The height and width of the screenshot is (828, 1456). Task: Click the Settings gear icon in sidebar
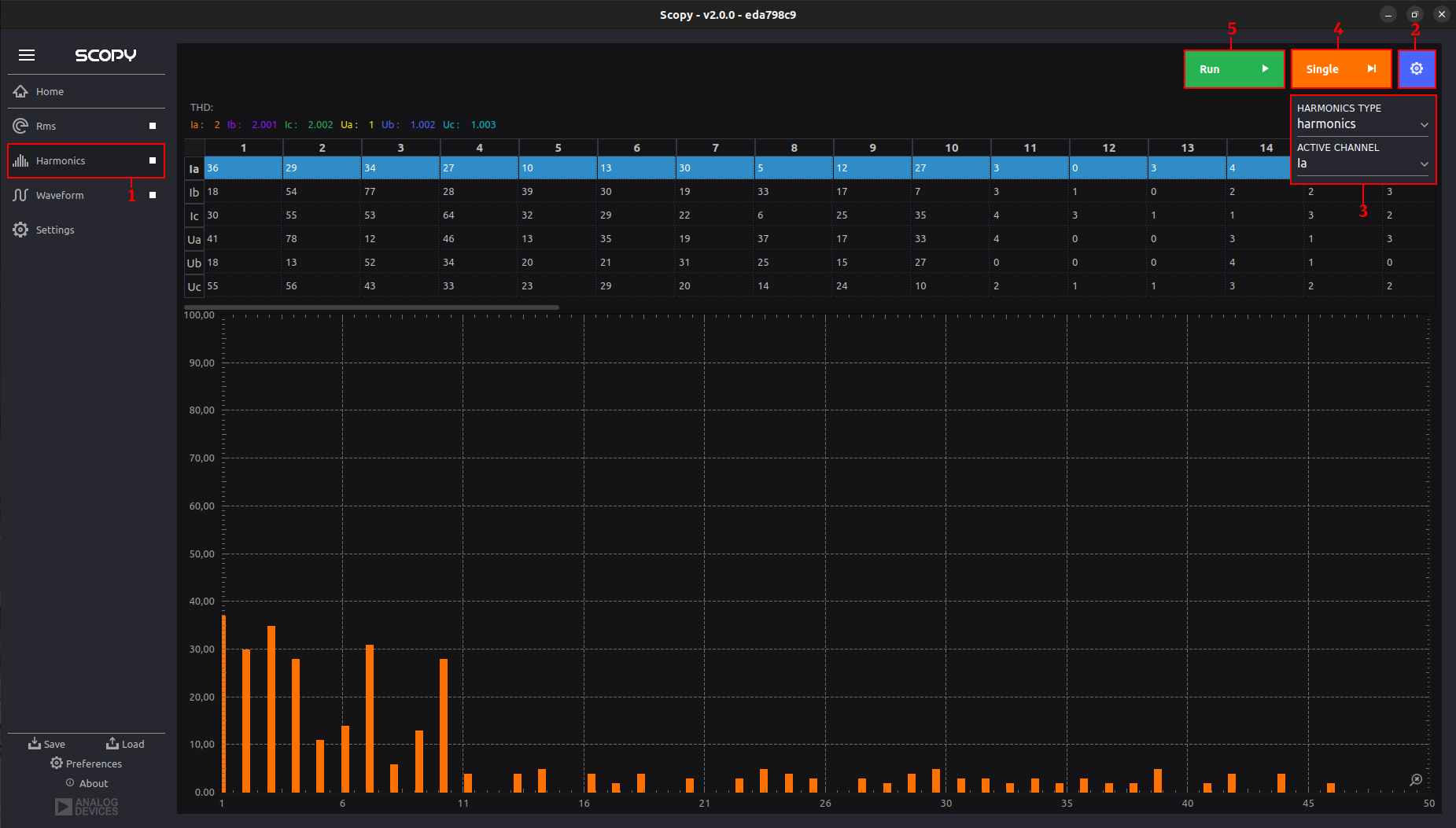pos(20,230)
